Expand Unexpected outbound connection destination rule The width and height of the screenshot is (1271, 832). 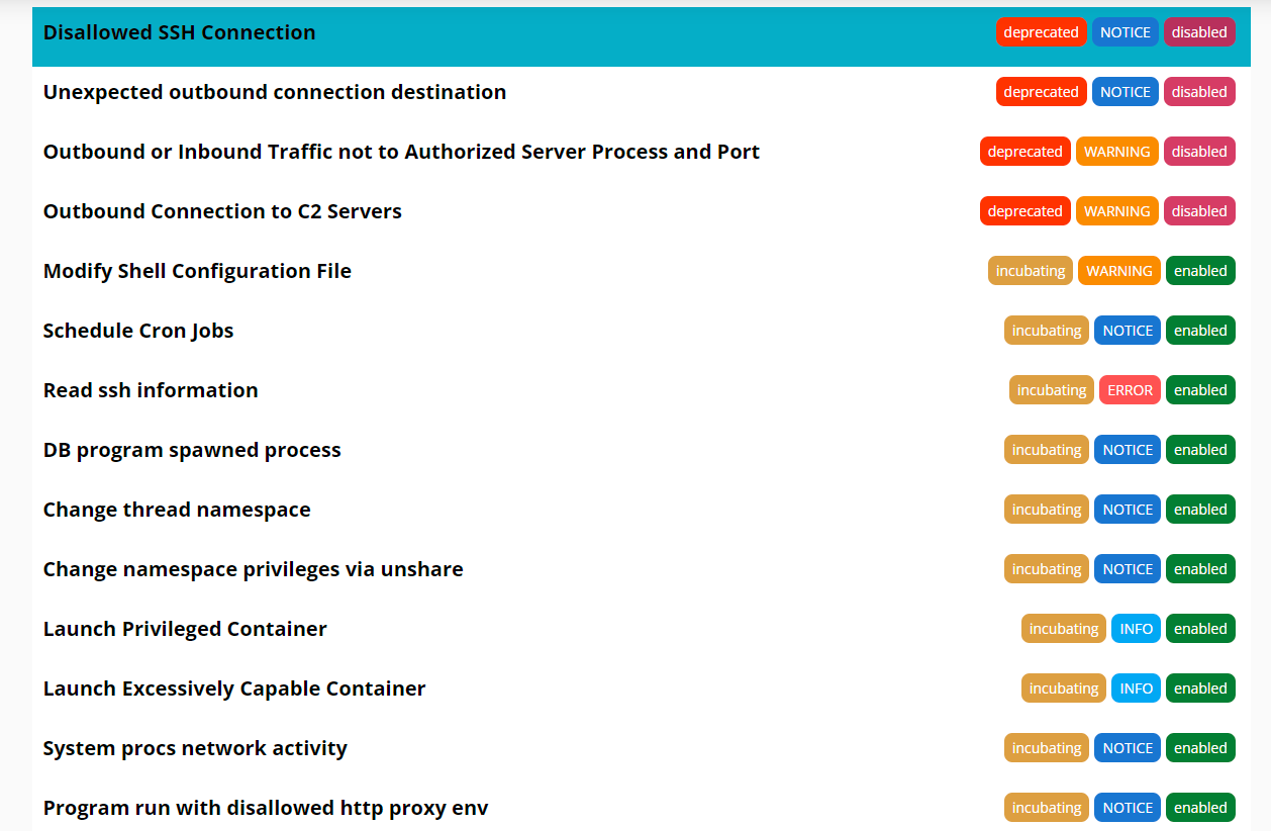pyautogui.click(x=274, y=92)
